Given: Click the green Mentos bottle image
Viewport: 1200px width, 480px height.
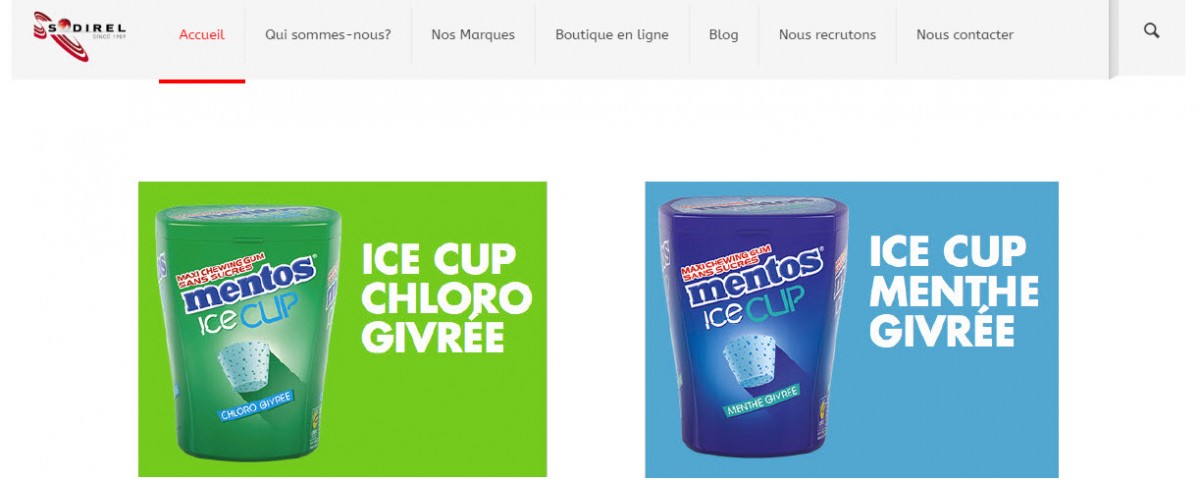Looking at the screenshot, I should [x=240, y=332].
